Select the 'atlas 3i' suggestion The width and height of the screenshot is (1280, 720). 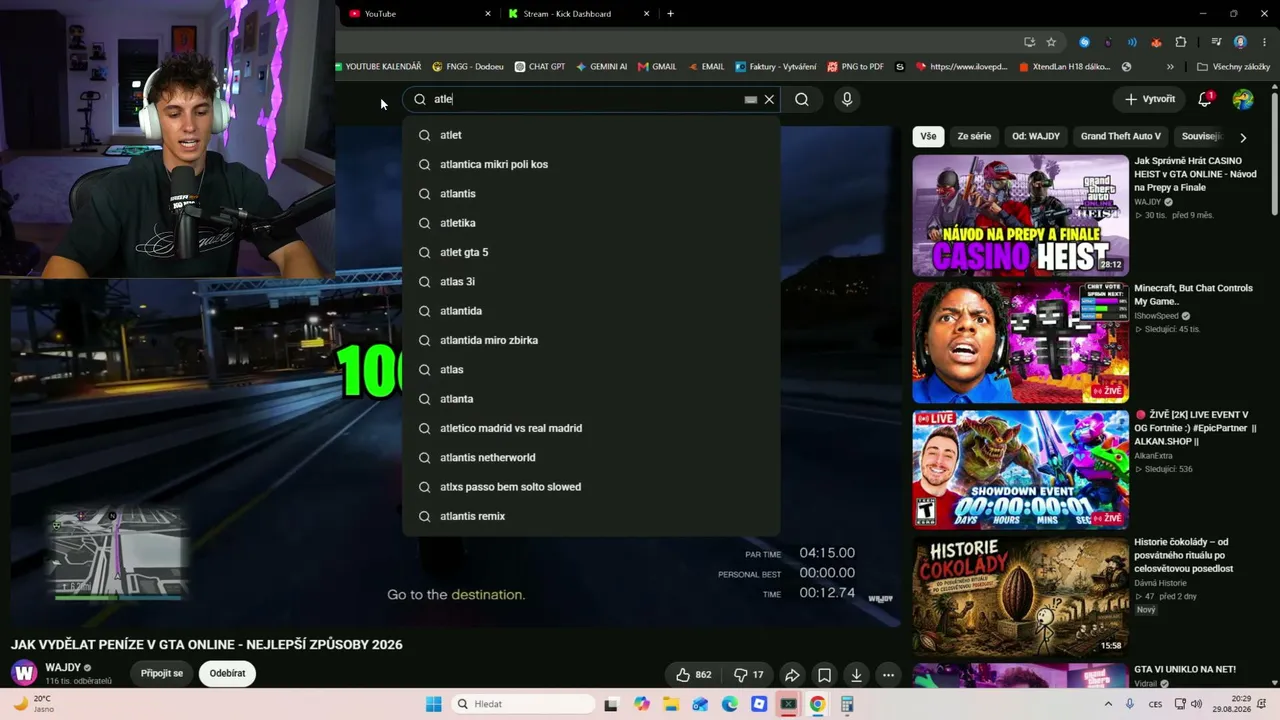pos(591,282)
